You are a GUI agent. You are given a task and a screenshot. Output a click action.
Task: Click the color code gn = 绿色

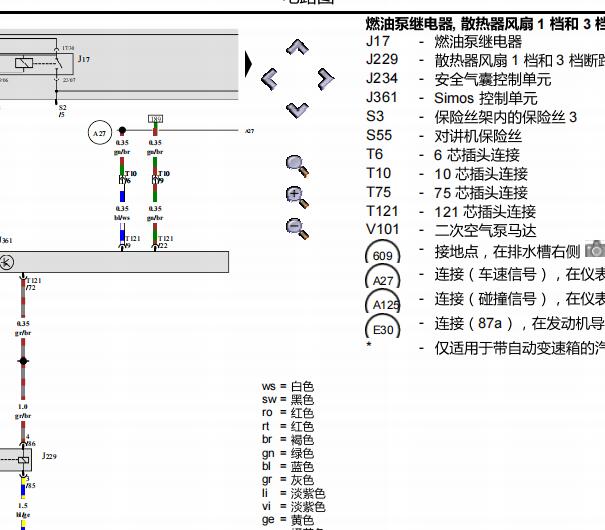pyautogui.click(x=288, y=453)
